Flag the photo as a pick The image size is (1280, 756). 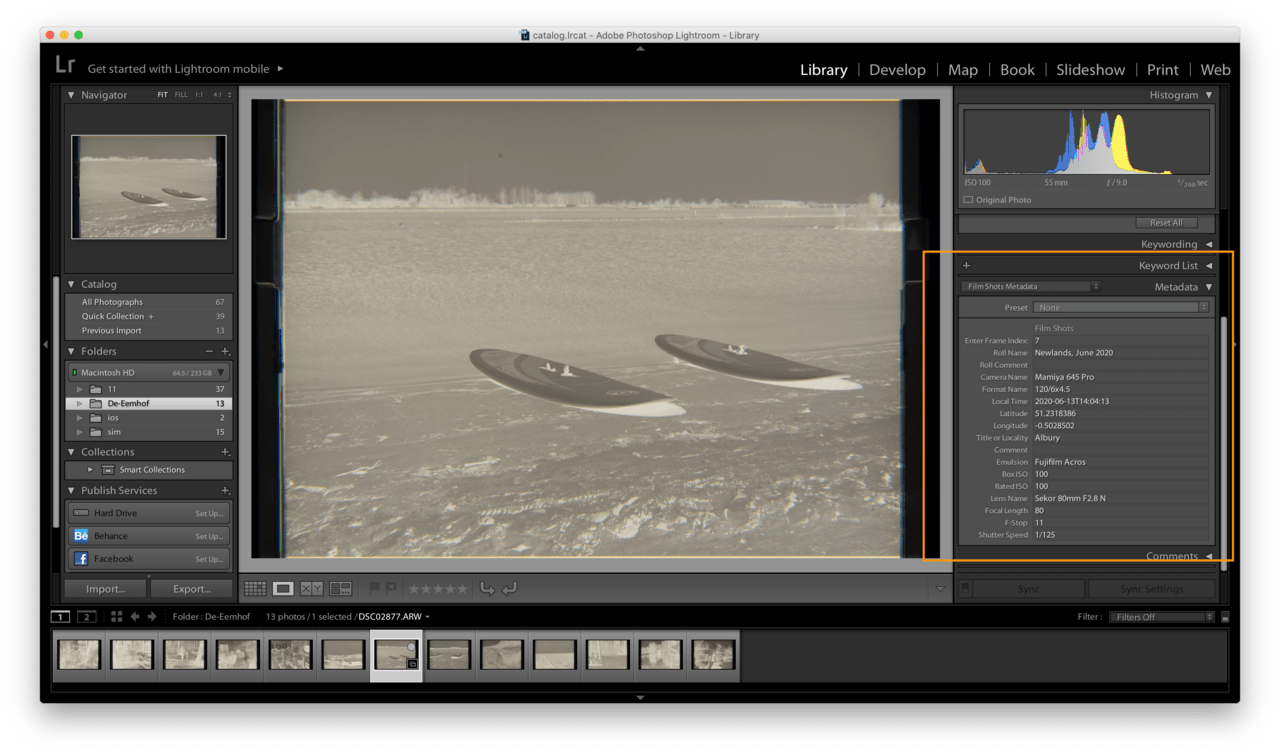[375, 588]
